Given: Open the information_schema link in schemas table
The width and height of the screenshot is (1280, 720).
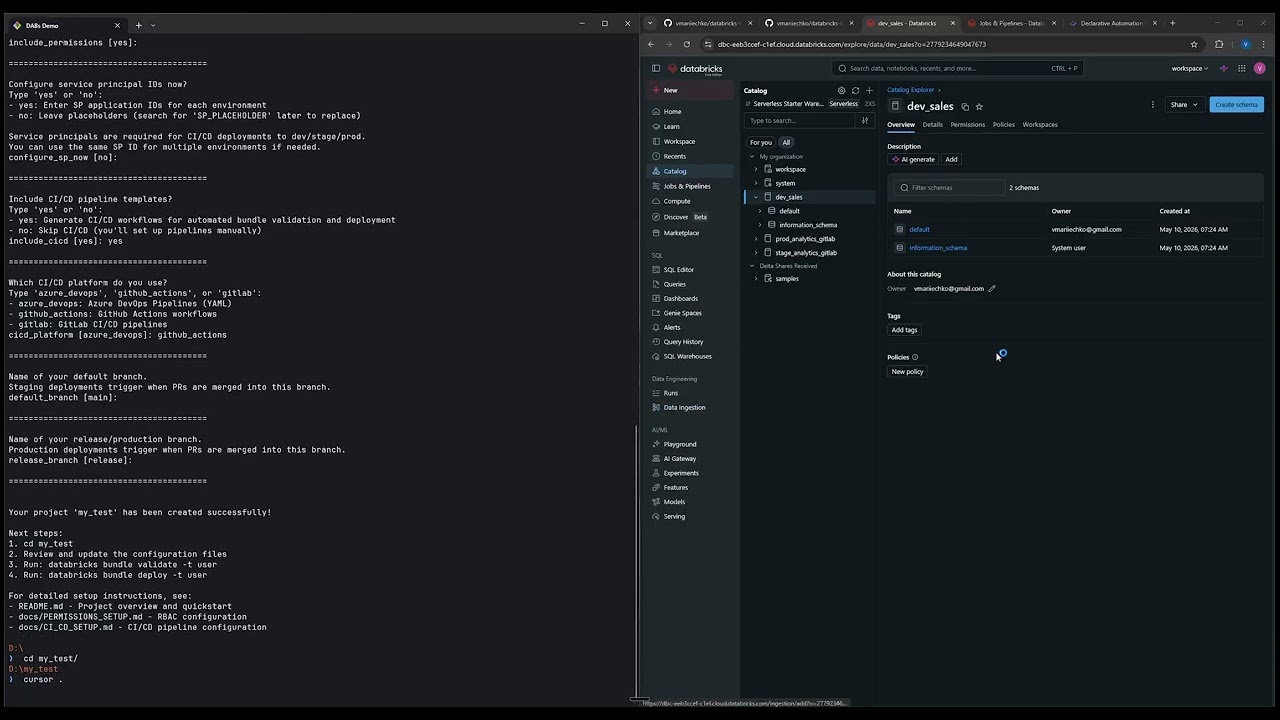Looking at the screenshot, I should point(938,248).
